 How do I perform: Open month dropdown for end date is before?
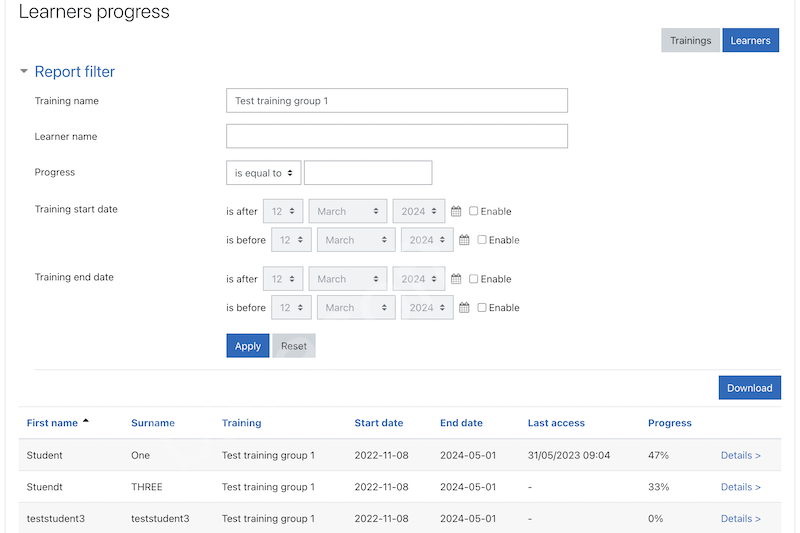point(356,308)
